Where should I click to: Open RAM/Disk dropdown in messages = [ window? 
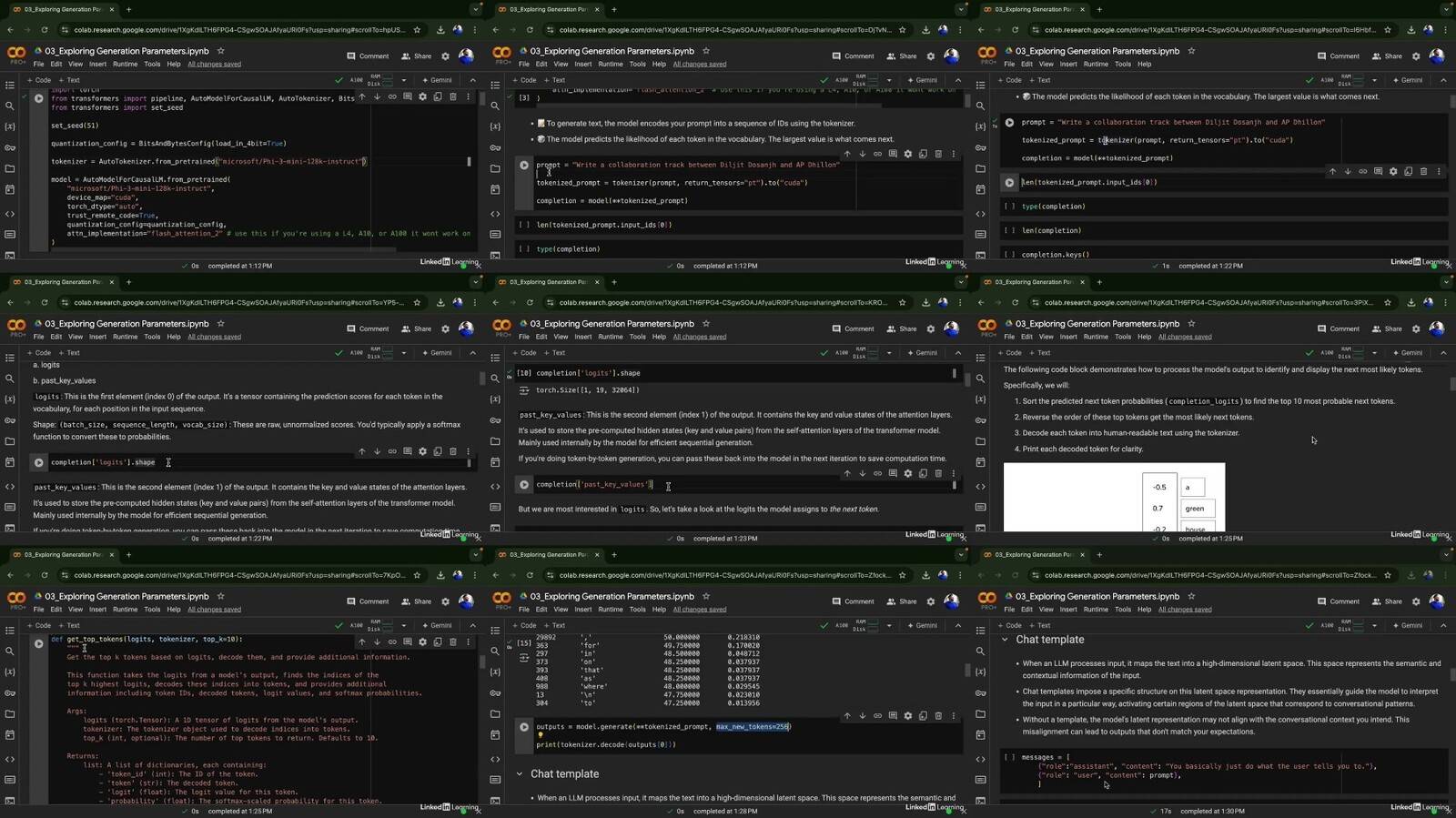(1374, 625)
